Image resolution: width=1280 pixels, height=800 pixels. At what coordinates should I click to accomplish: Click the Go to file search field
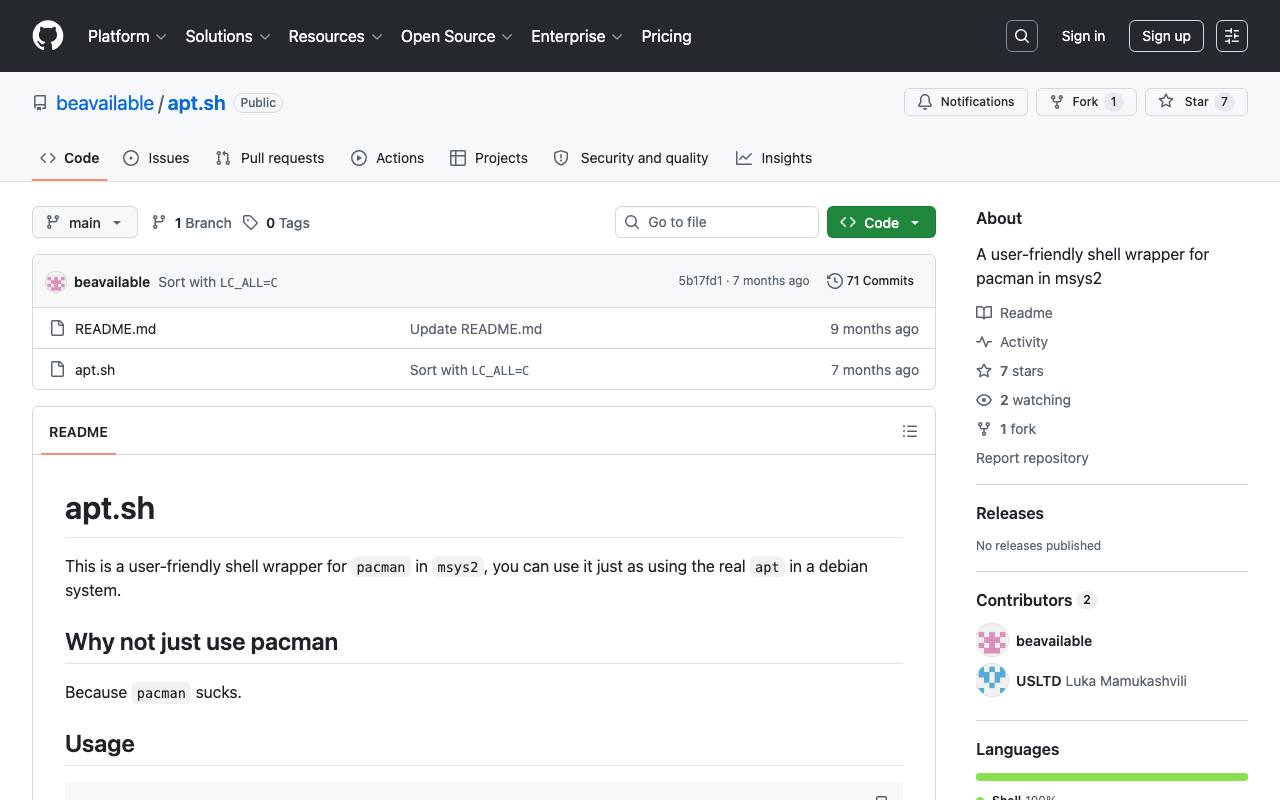click(x=717, y=222)
